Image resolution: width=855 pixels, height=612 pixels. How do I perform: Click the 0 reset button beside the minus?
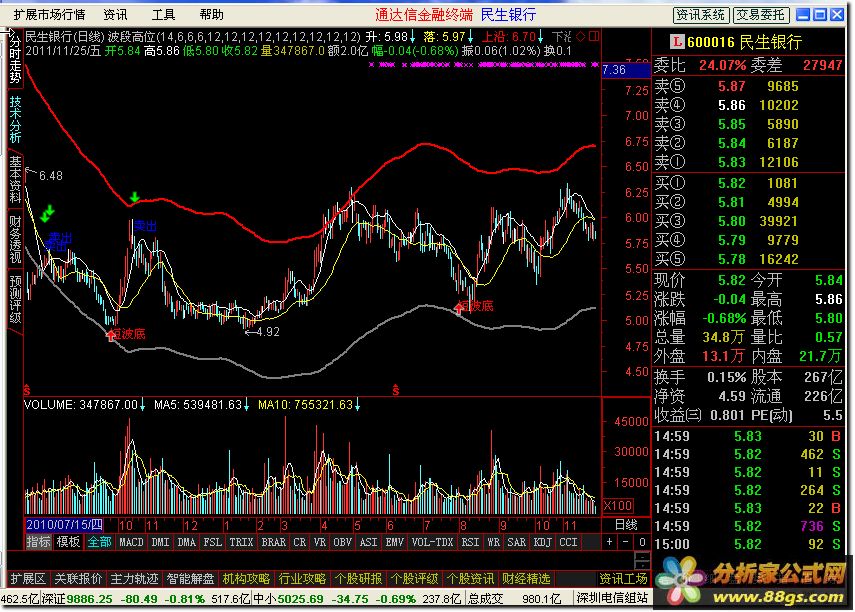pyautogui.click(x=642, y=542)
